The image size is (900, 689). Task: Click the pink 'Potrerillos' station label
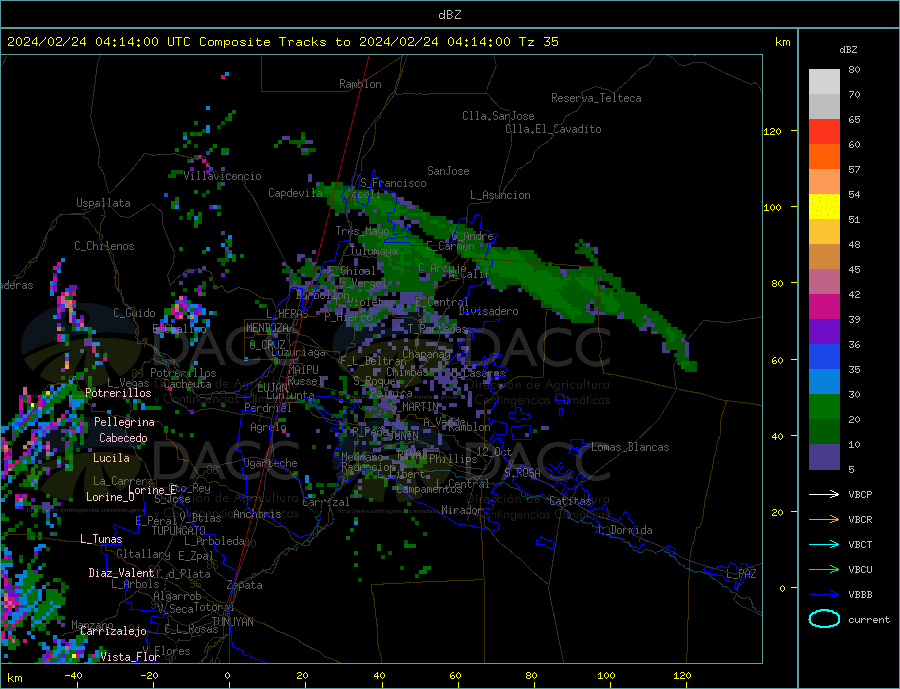coord(118,393)
